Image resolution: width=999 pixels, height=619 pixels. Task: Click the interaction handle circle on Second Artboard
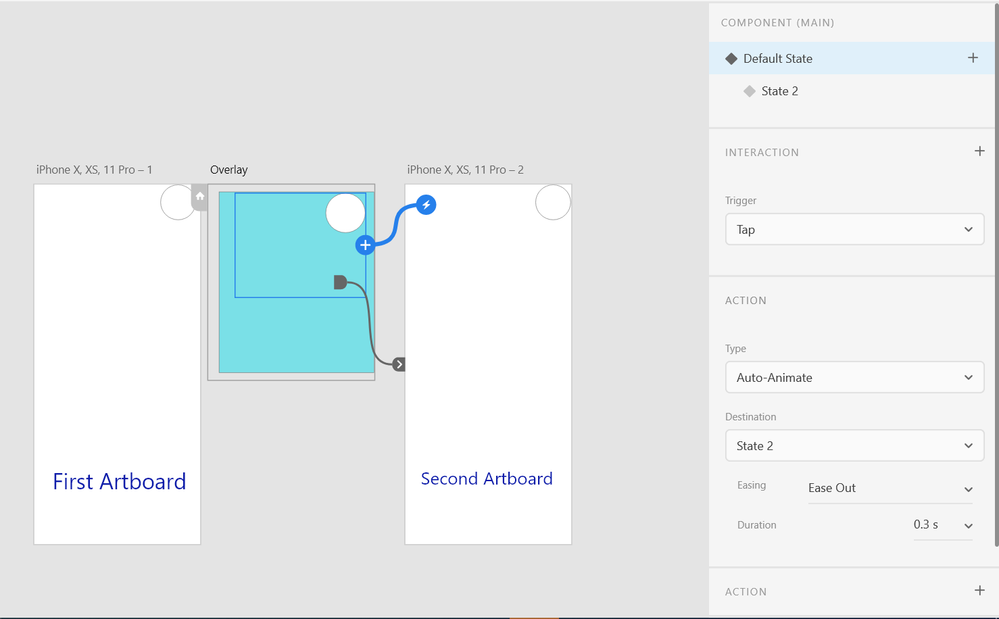click(552, 202)
